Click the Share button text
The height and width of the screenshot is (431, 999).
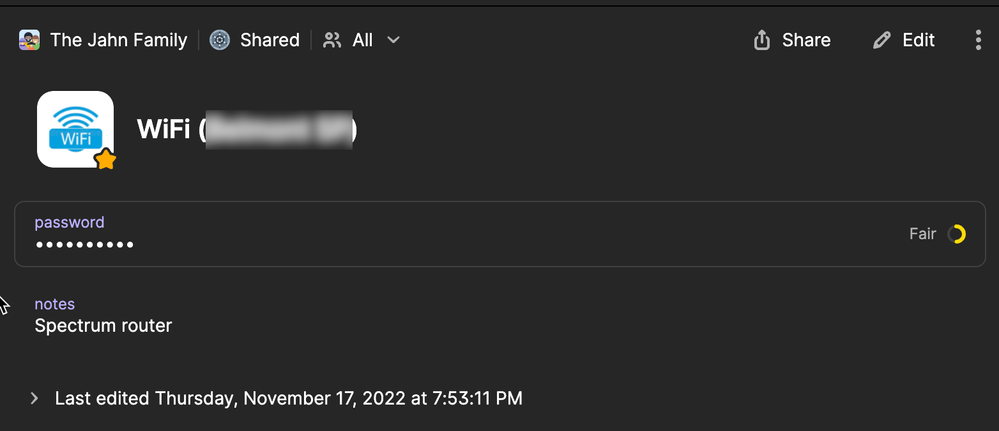[806, 40]
